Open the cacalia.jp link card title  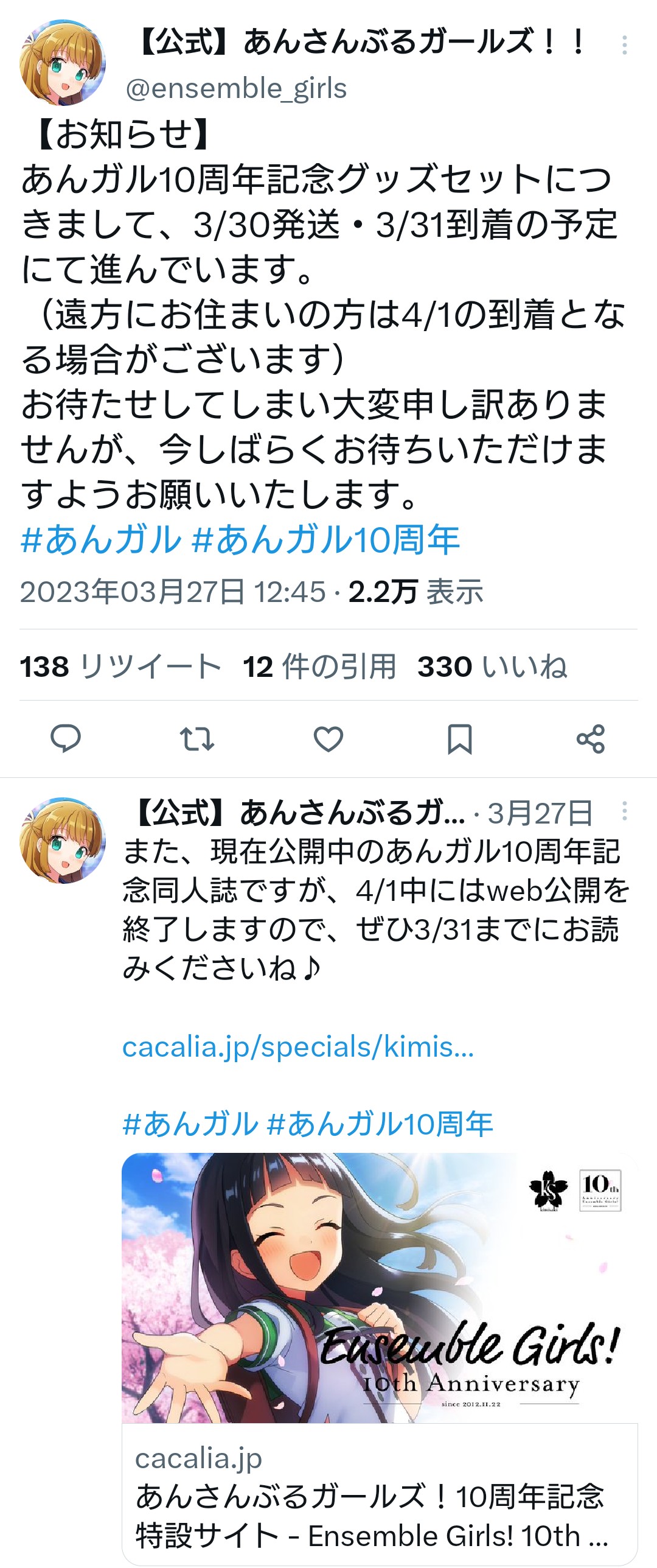click(371, 1516)
